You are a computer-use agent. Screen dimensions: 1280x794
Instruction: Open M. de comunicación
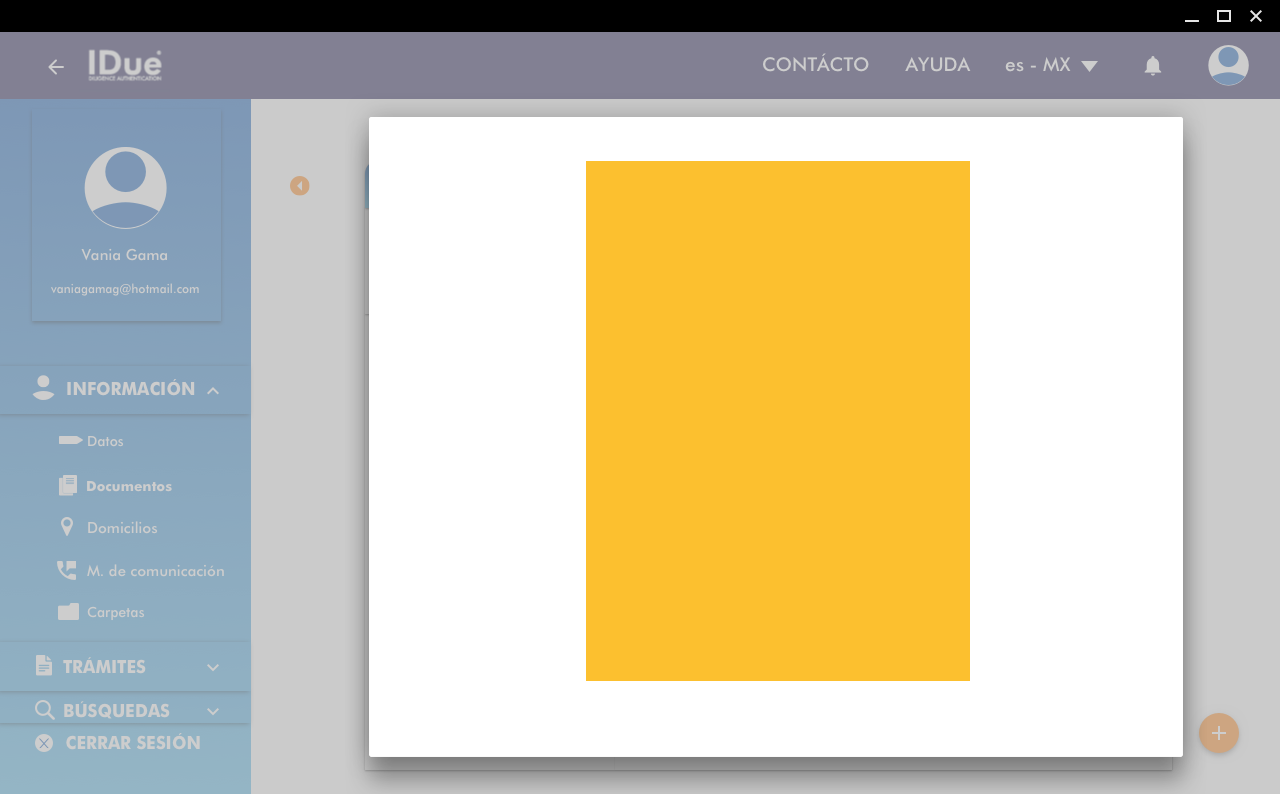pos(155,571)
